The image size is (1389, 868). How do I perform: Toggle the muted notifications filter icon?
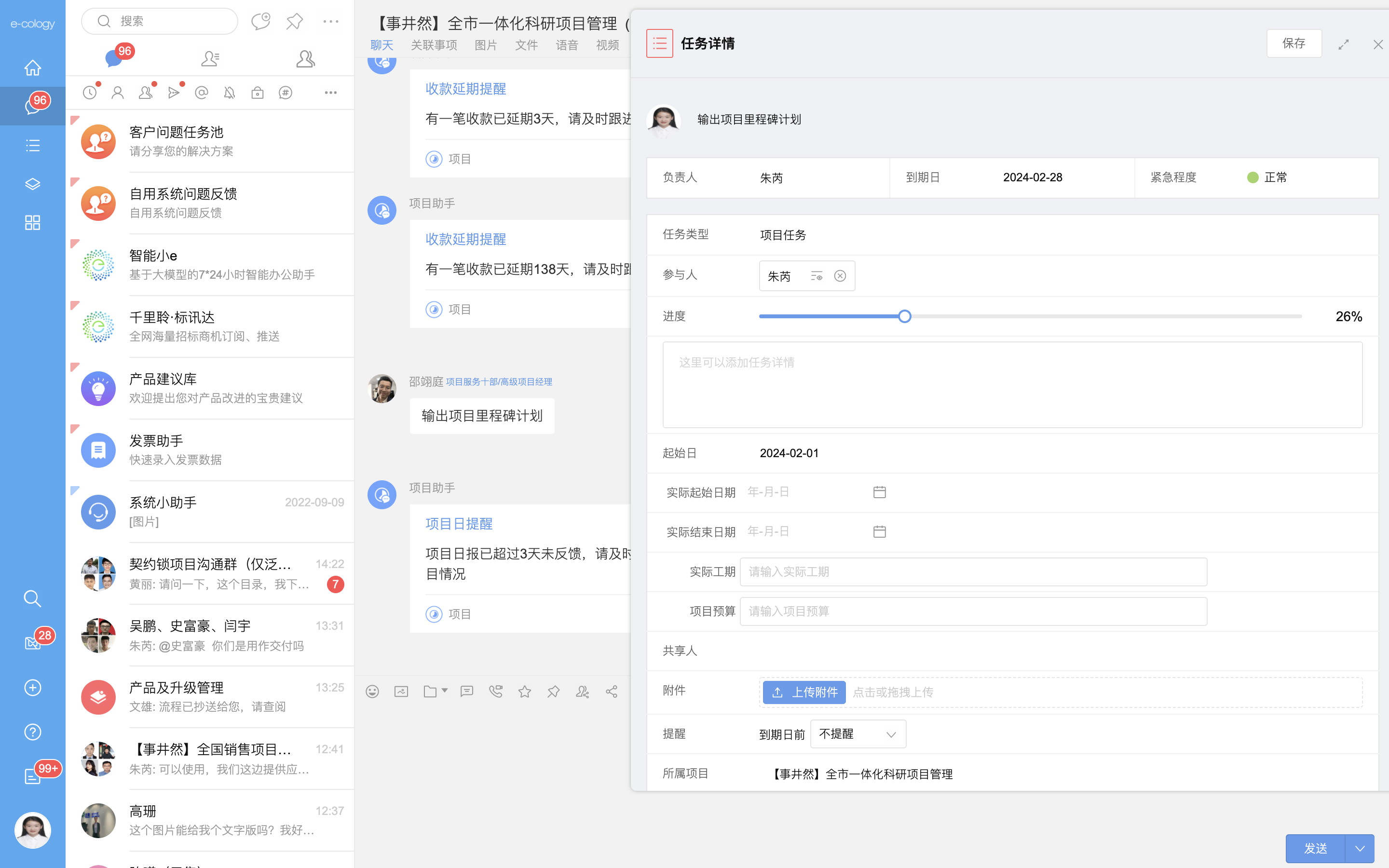(x=230, y=93)
